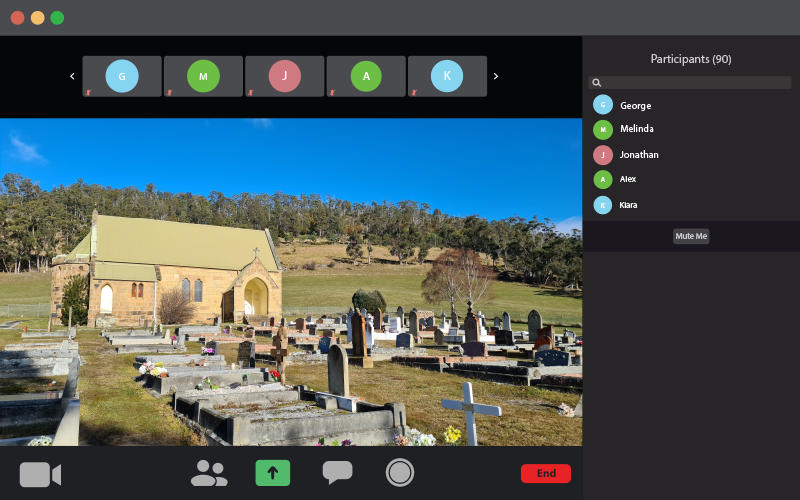Select Jonathan's video thumbnail

pos(285,77)
